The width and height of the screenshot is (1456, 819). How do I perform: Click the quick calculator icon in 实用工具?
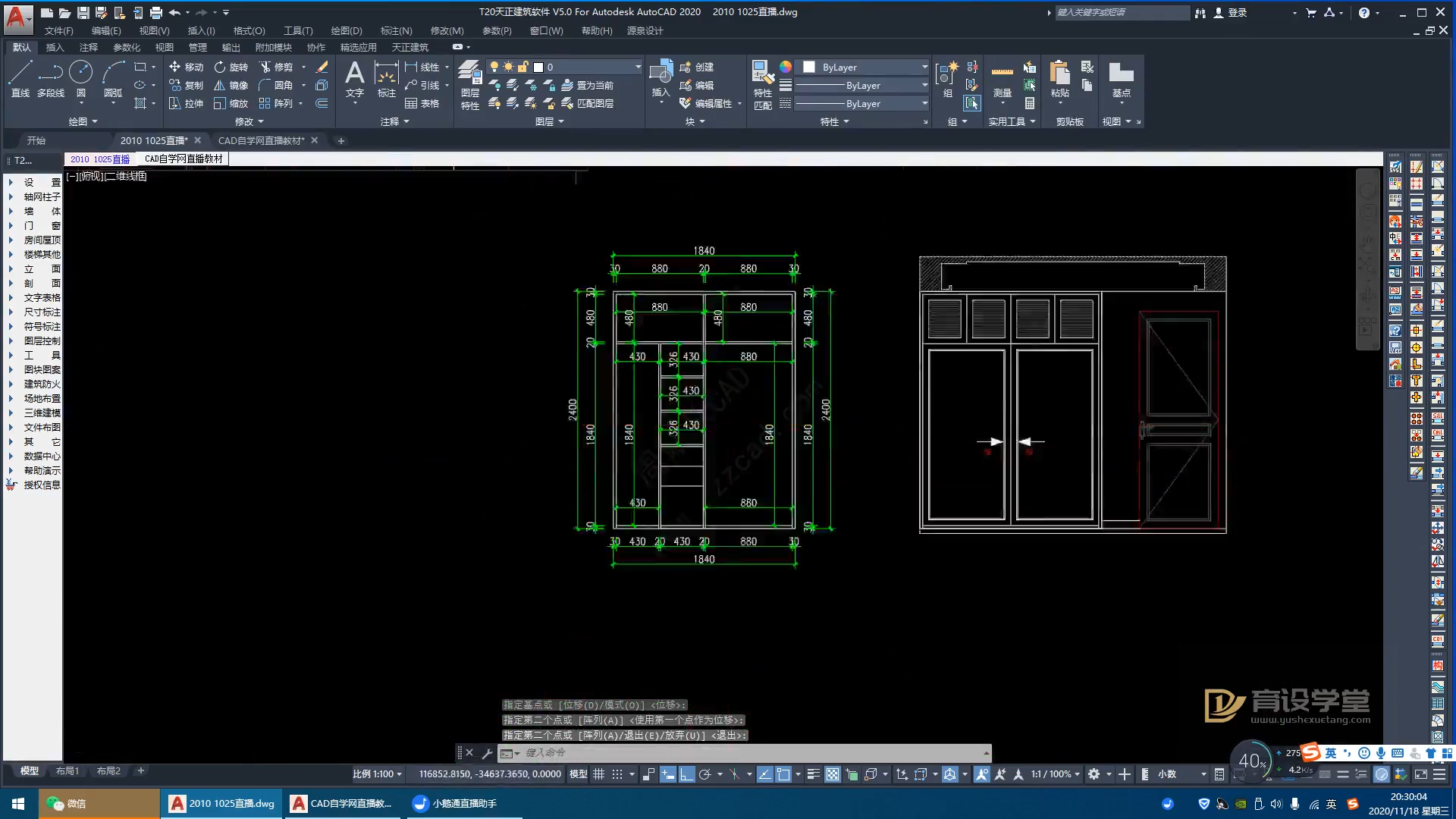click(x=1030, y=103)
